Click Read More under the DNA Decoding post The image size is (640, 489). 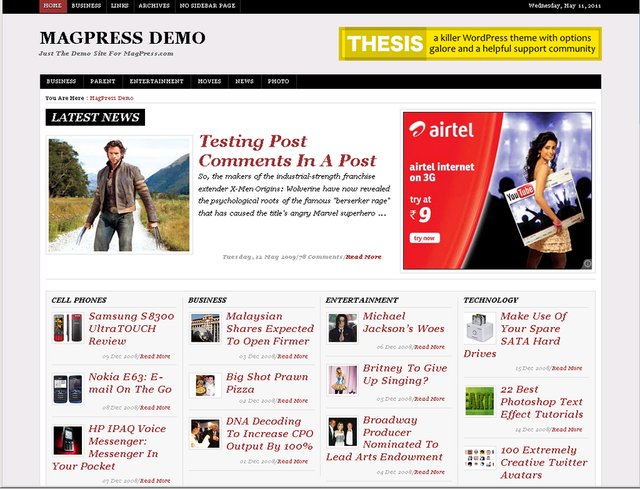293,462
